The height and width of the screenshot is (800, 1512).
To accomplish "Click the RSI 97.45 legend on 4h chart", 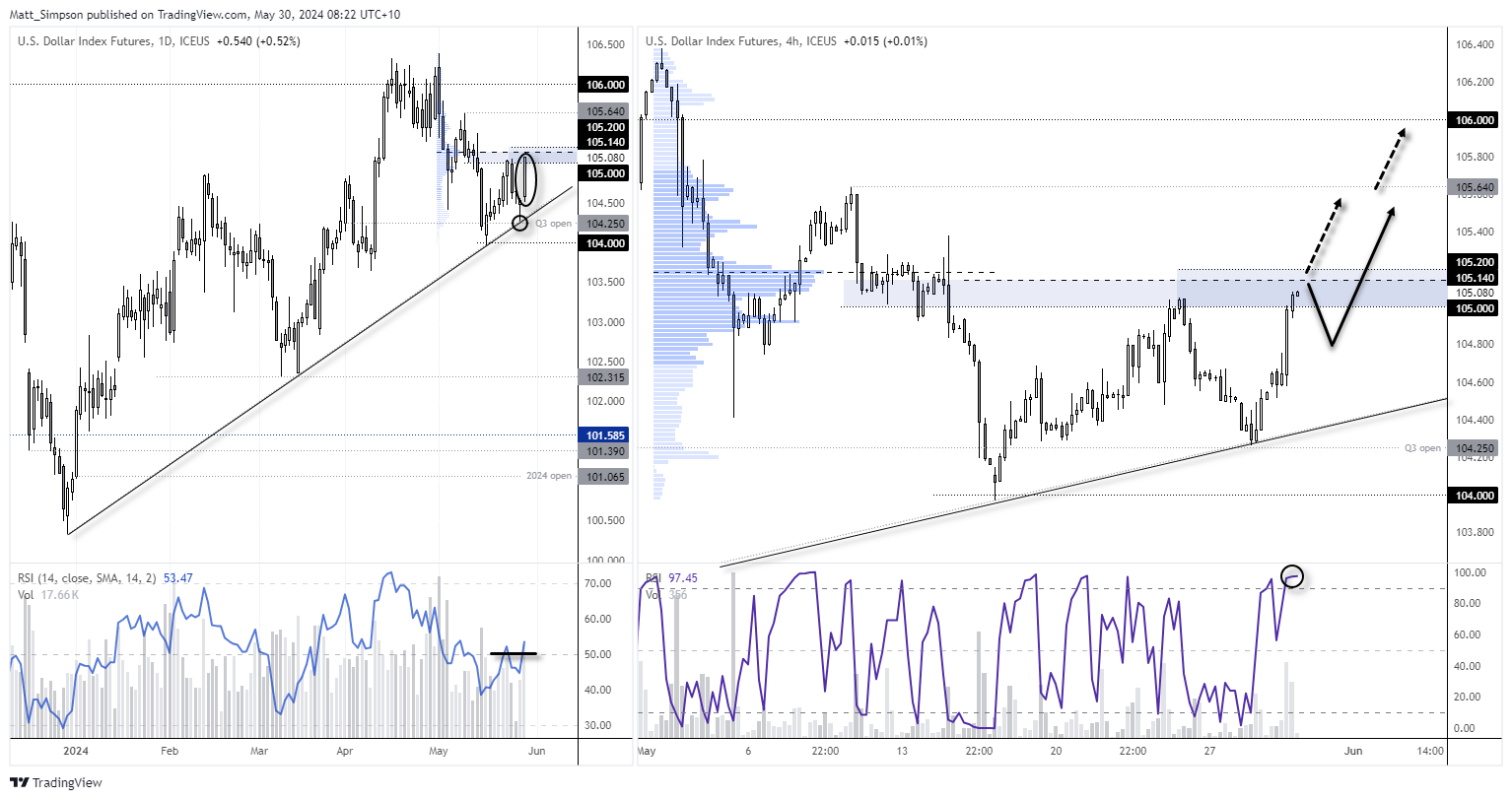I will pos(671,578).
